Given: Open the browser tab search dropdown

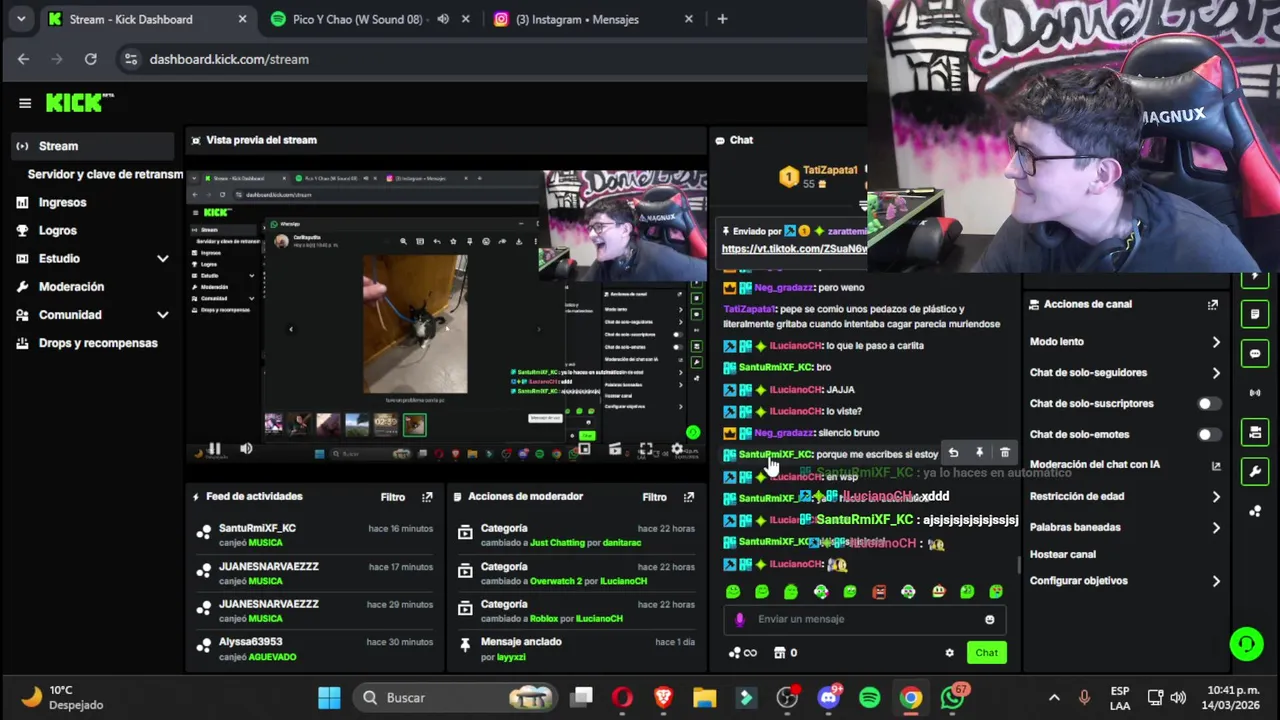Looking at the screenshot, I should (21, 19).
